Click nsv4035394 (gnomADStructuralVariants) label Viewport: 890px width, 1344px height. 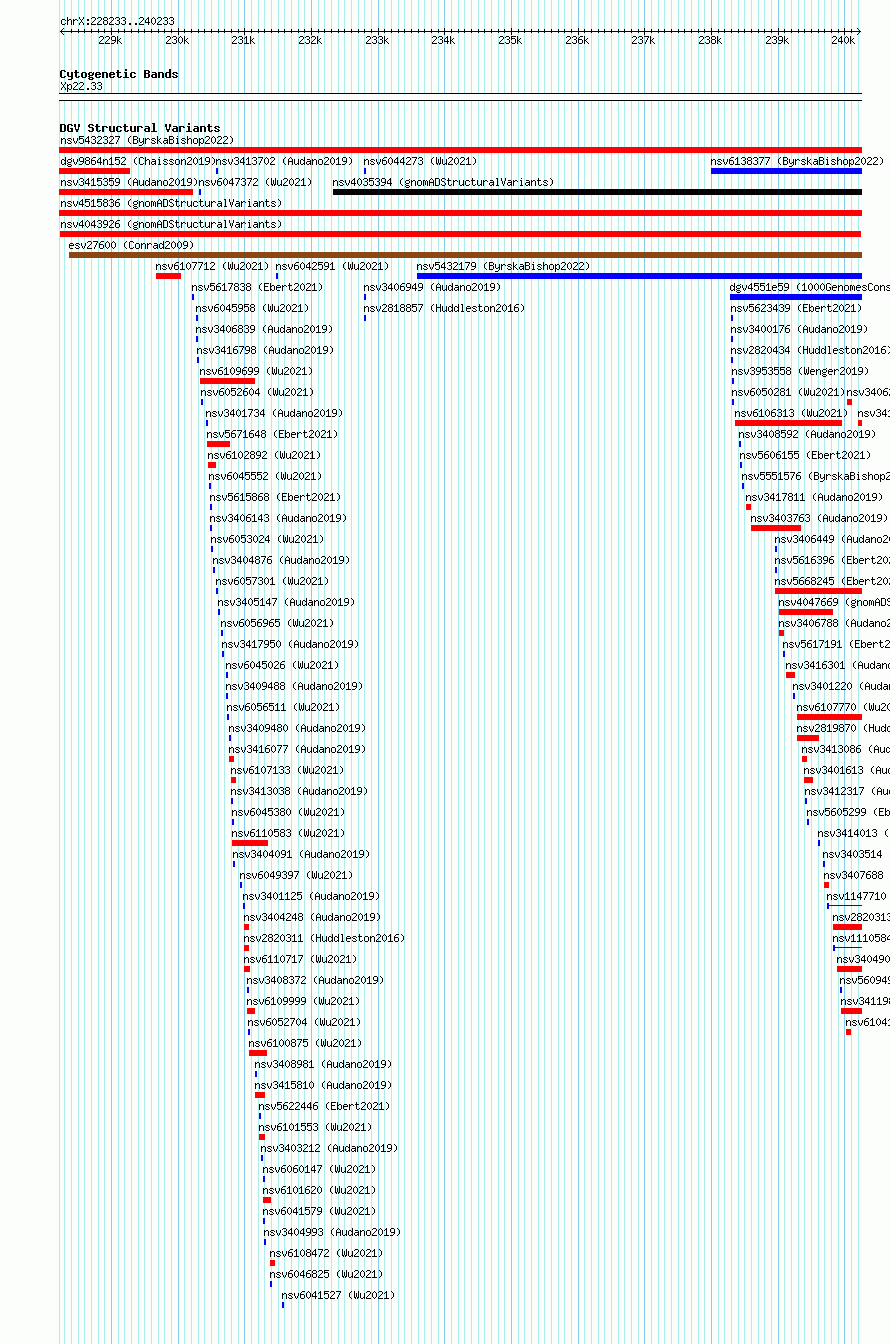443,182
